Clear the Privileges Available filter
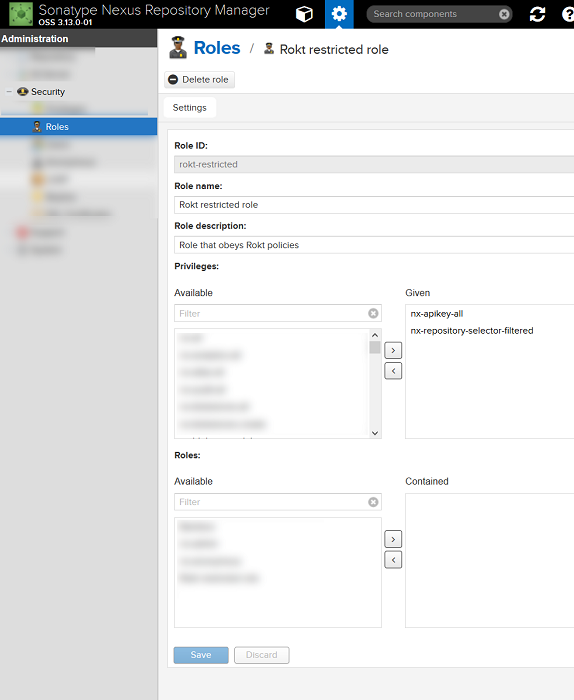The height and width of the screenshot is (700, 574). (x=373, y=313)
